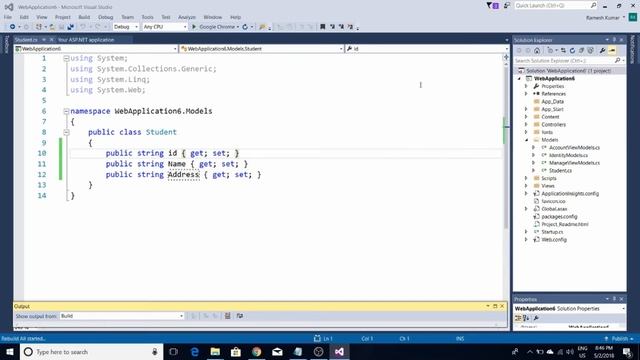The width and height of the screenshot is (640, 360).
Task: Open File Explorer from the taskbar
Action: [215, 352]
